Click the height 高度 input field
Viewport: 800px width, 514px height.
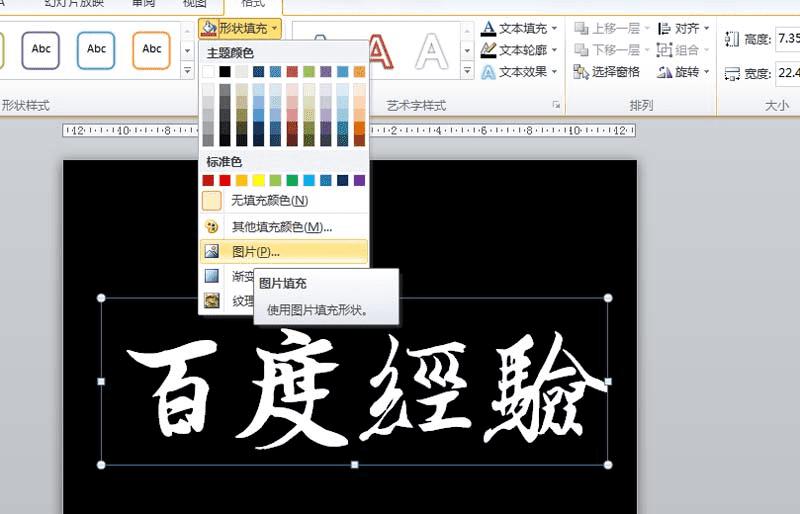coord(788,39)
